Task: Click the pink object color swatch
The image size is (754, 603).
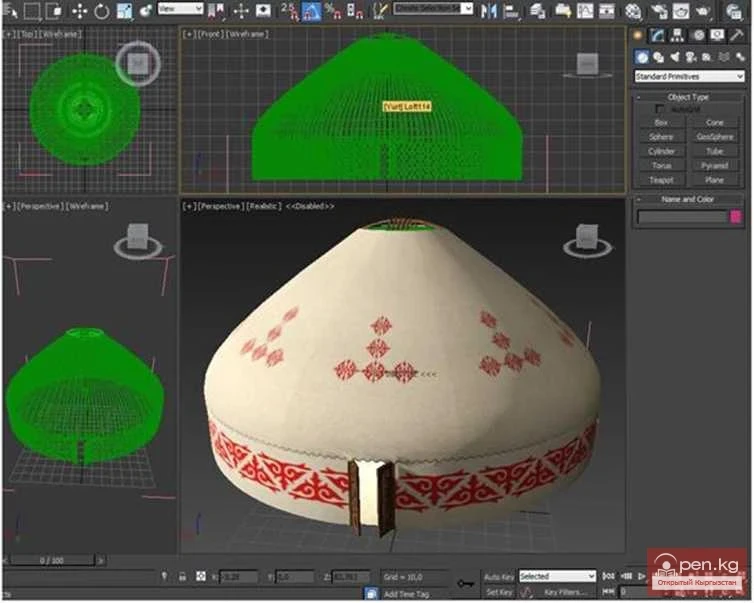Action: (736, 216)
